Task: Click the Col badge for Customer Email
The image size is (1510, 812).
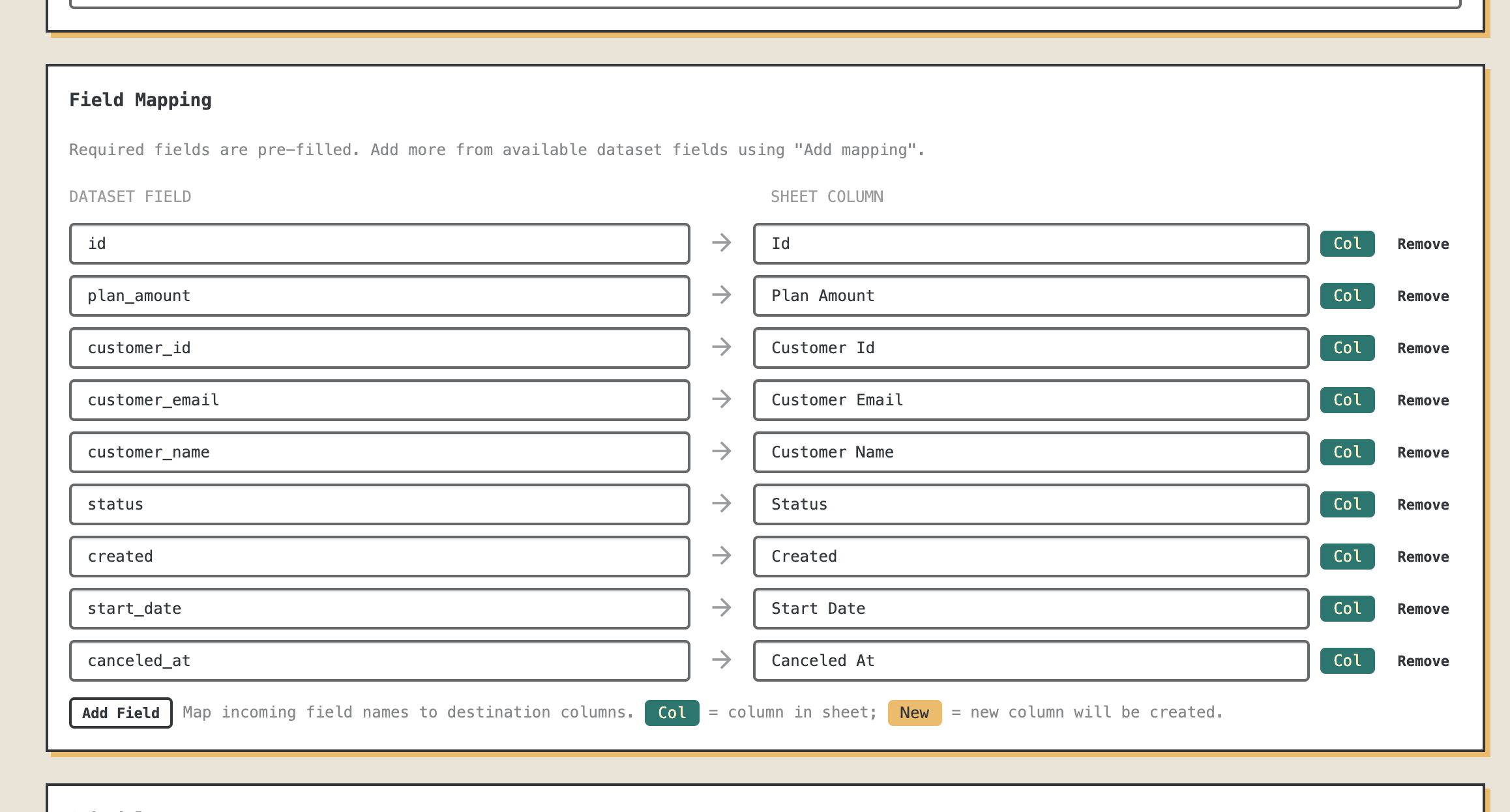Action: [x=1347, y=400]
